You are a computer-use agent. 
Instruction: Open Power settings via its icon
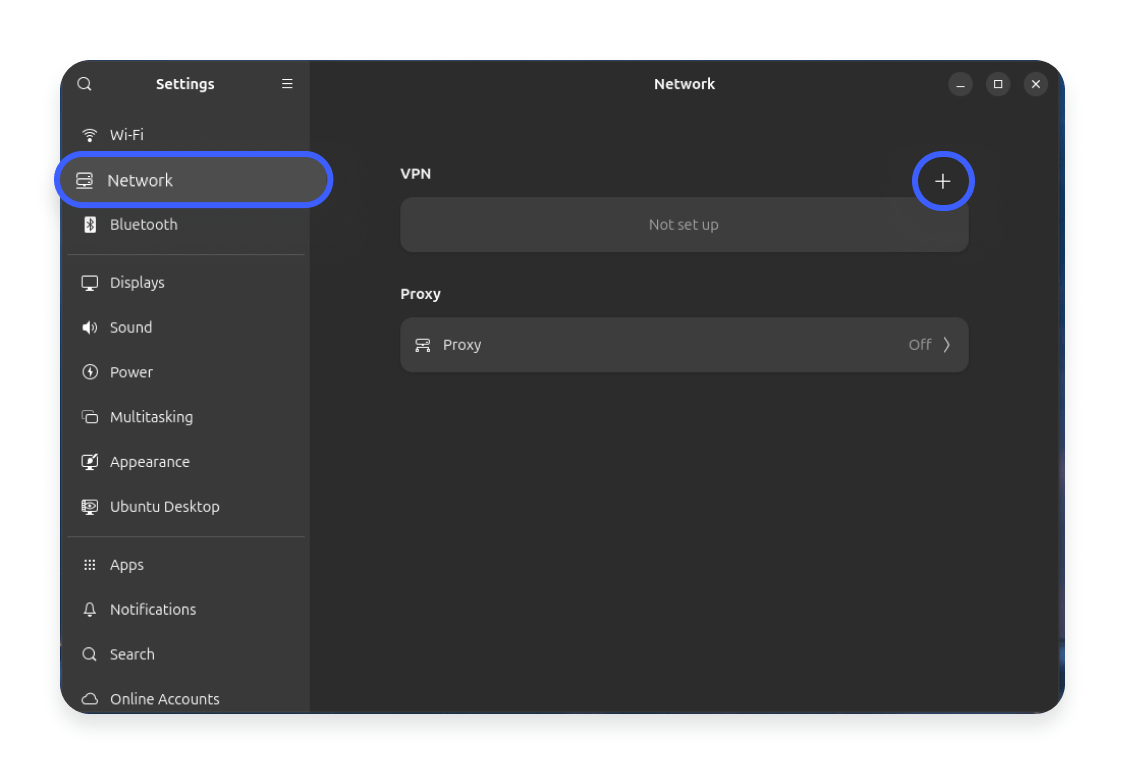pyautogui.click(x=89, y=372)
